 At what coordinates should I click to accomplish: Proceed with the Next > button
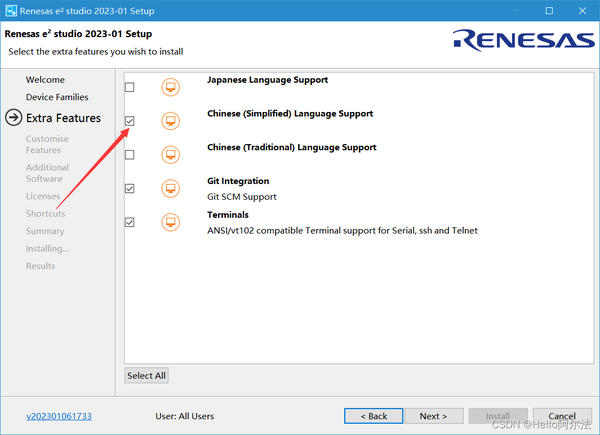click(434, 416)
